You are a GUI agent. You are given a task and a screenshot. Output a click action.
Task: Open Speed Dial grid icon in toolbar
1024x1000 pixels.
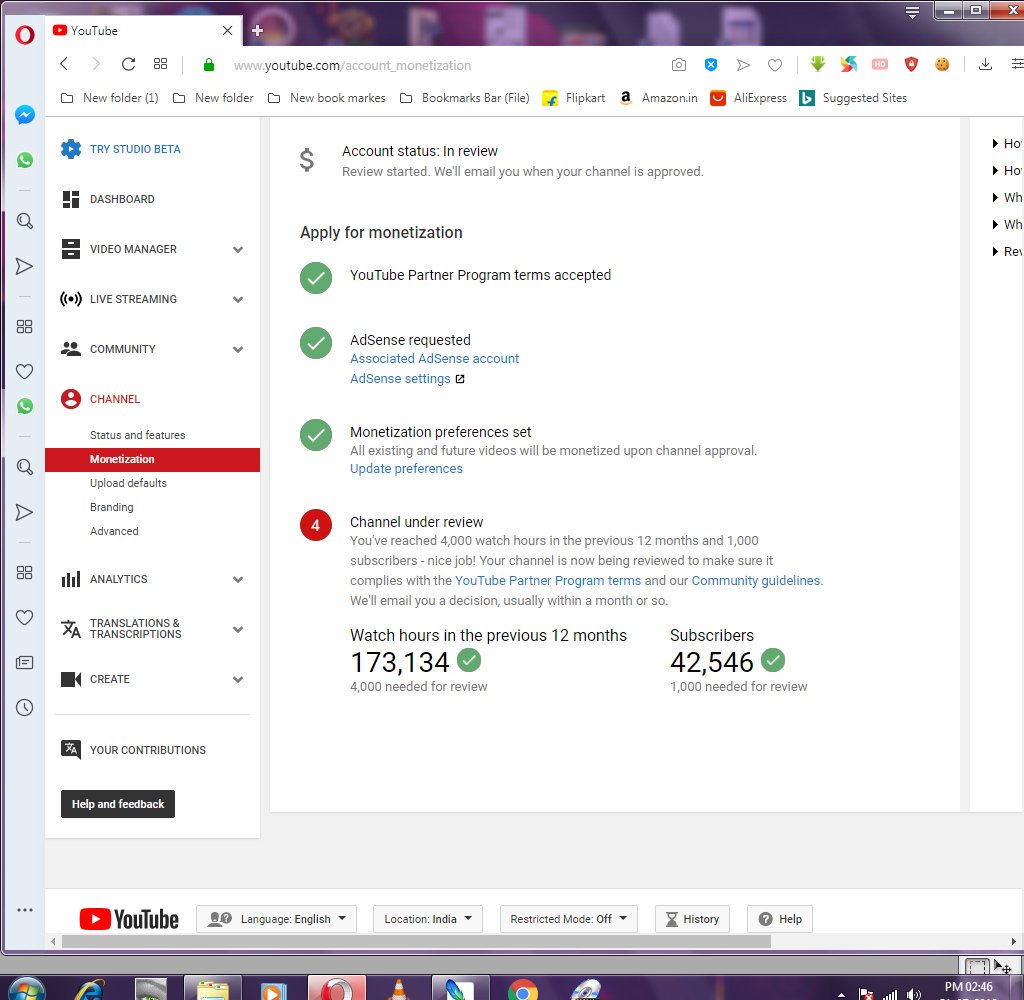tap(161, 64)
